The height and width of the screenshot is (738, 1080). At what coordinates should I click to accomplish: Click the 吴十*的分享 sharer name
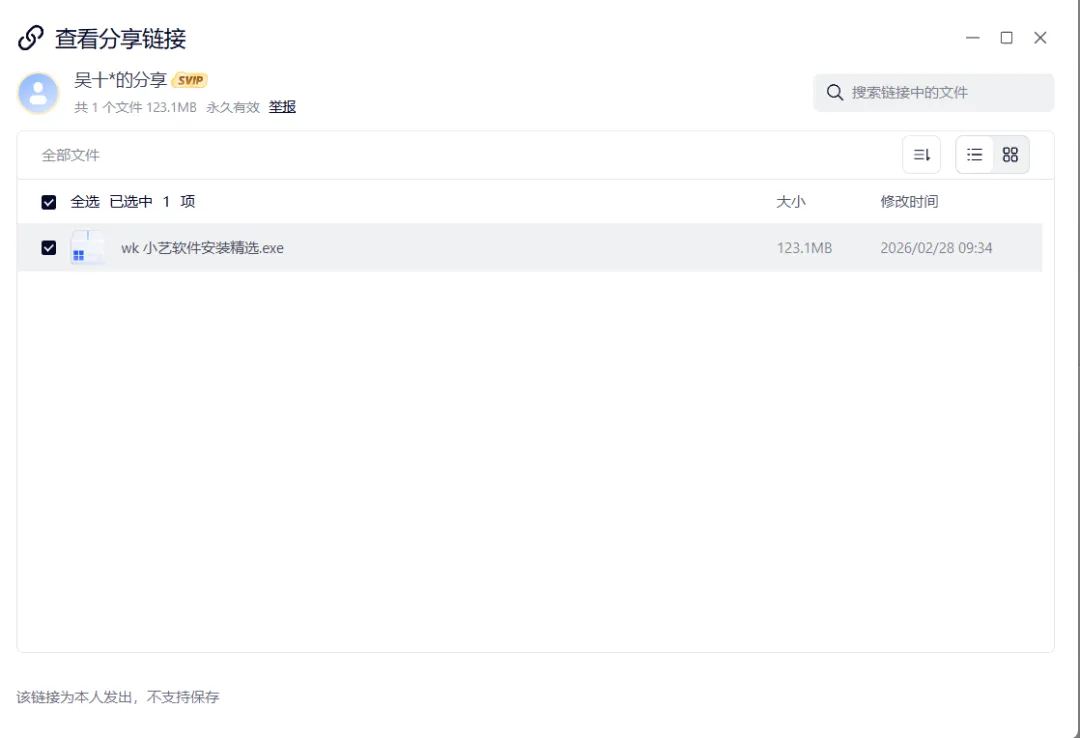coord(121,80)
